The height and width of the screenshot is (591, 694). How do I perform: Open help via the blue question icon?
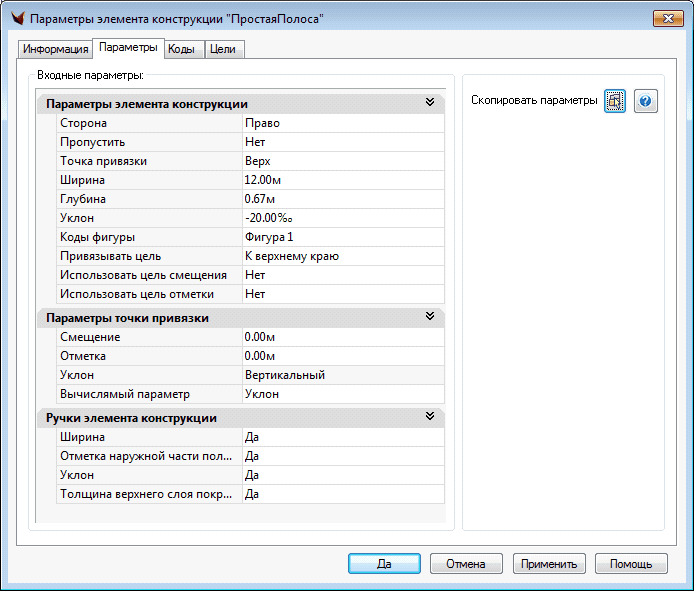(646, 102)
